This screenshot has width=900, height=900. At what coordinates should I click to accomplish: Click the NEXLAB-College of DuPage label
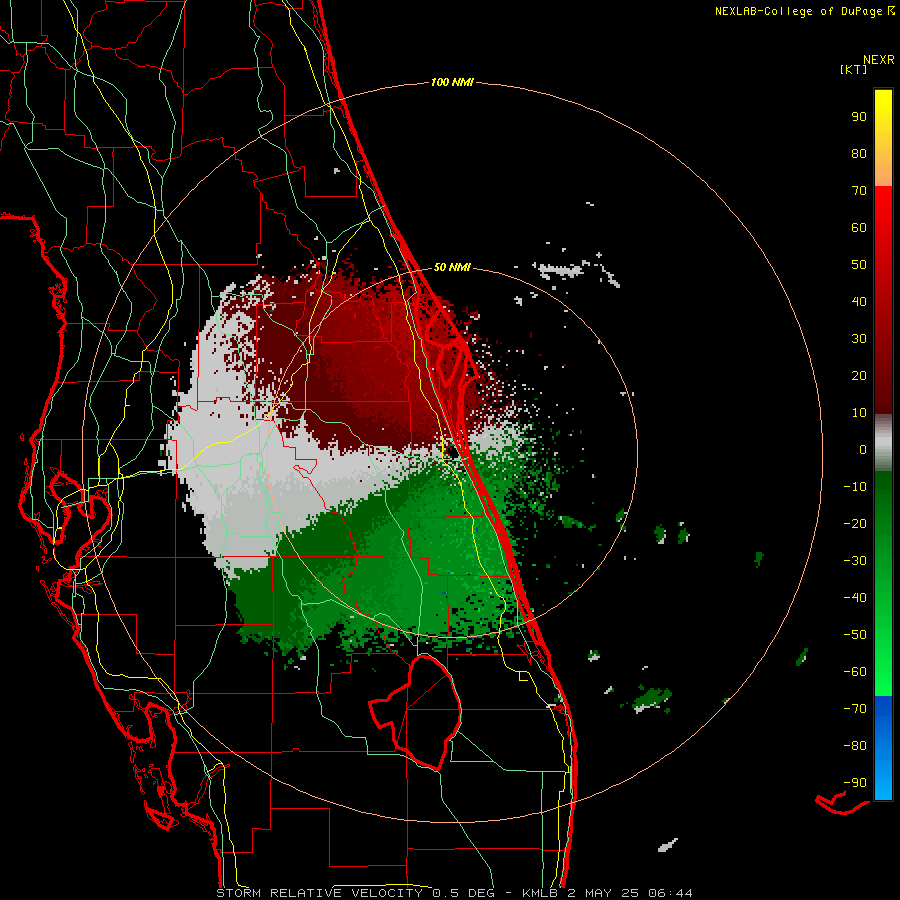[x=804, y=11]
